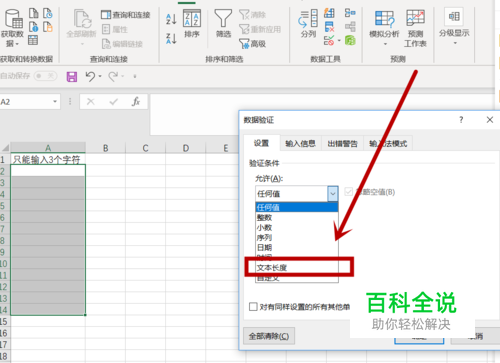Click the From Table/Range icon

click(33, 40)
